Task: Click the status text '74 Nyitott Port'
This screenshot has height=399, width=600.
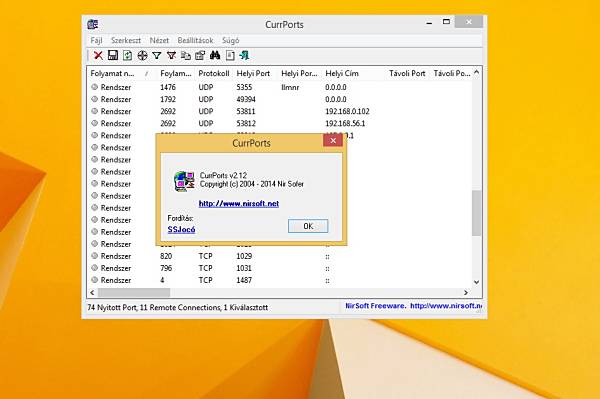Action: click(112, 308)
